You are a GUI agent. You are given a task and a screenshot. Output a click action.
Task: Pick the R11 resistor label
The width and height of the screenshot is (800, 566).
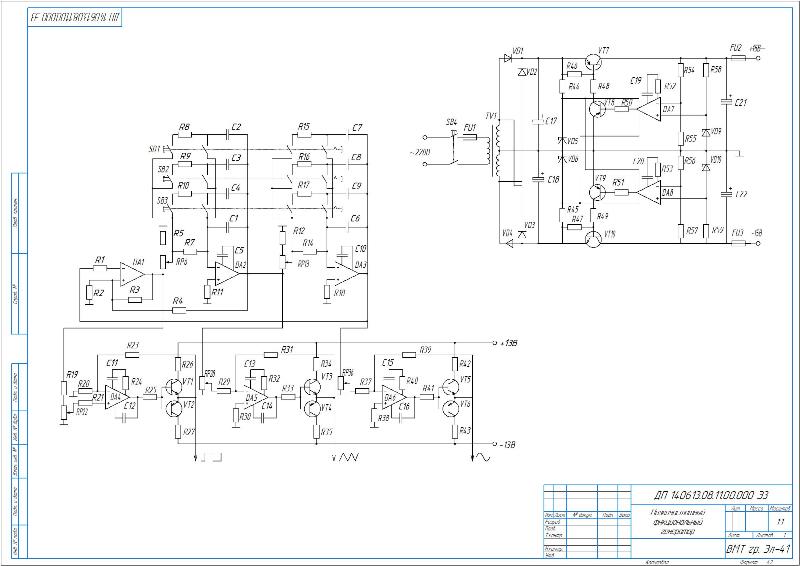pos(218,292)
